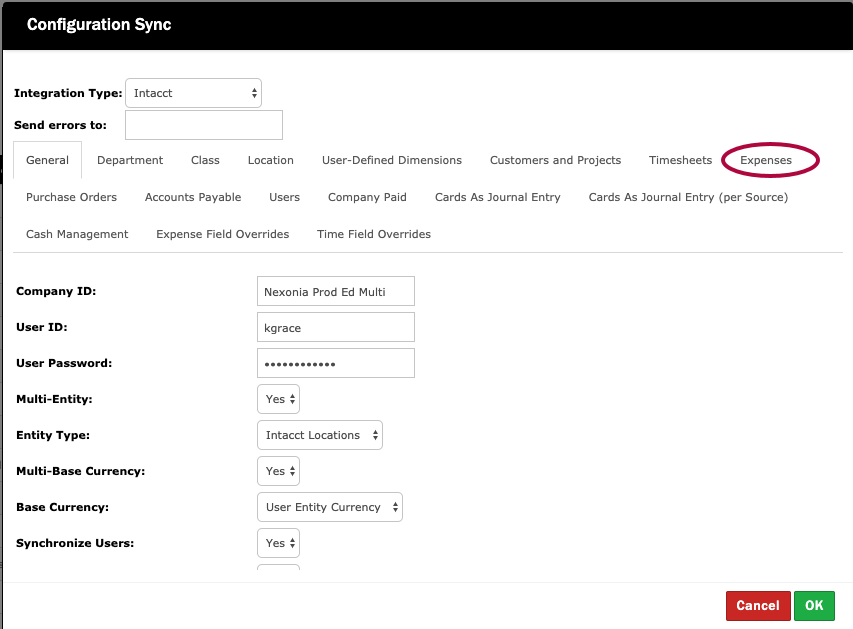The image size is (853, 629).
Task: Open the Accounts Payable tab
Action: point(193,197)
